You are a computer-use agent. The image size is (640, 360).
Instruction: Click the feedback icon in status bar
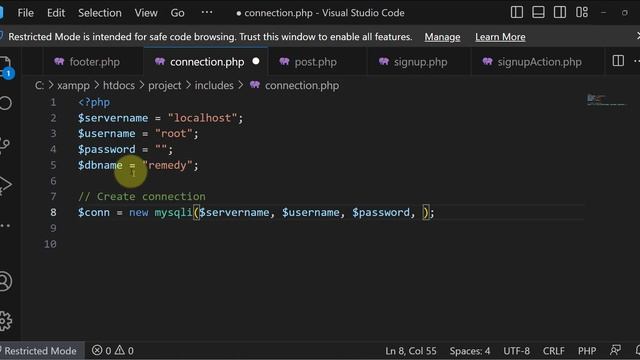click(615, 350)
